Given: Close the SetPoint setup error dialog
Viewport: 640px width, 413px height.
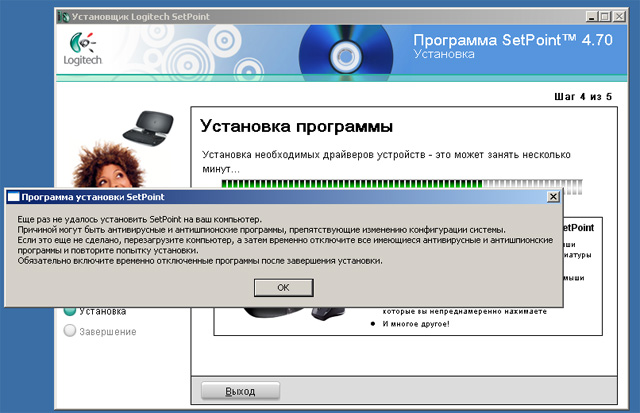Looking at the screenshot, I should (553, 197).
